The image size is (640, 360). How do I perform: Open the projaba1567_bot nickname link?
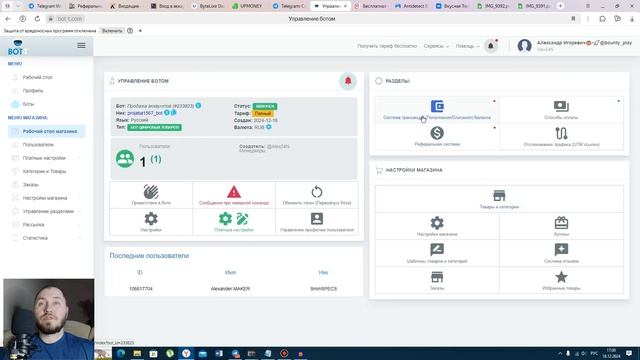tap(145, 113)
